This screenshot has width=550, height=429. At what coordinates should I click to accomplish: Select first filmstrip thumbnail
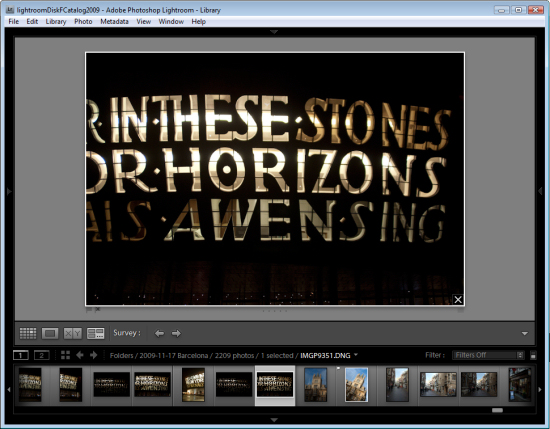click(x=30, y=384)
